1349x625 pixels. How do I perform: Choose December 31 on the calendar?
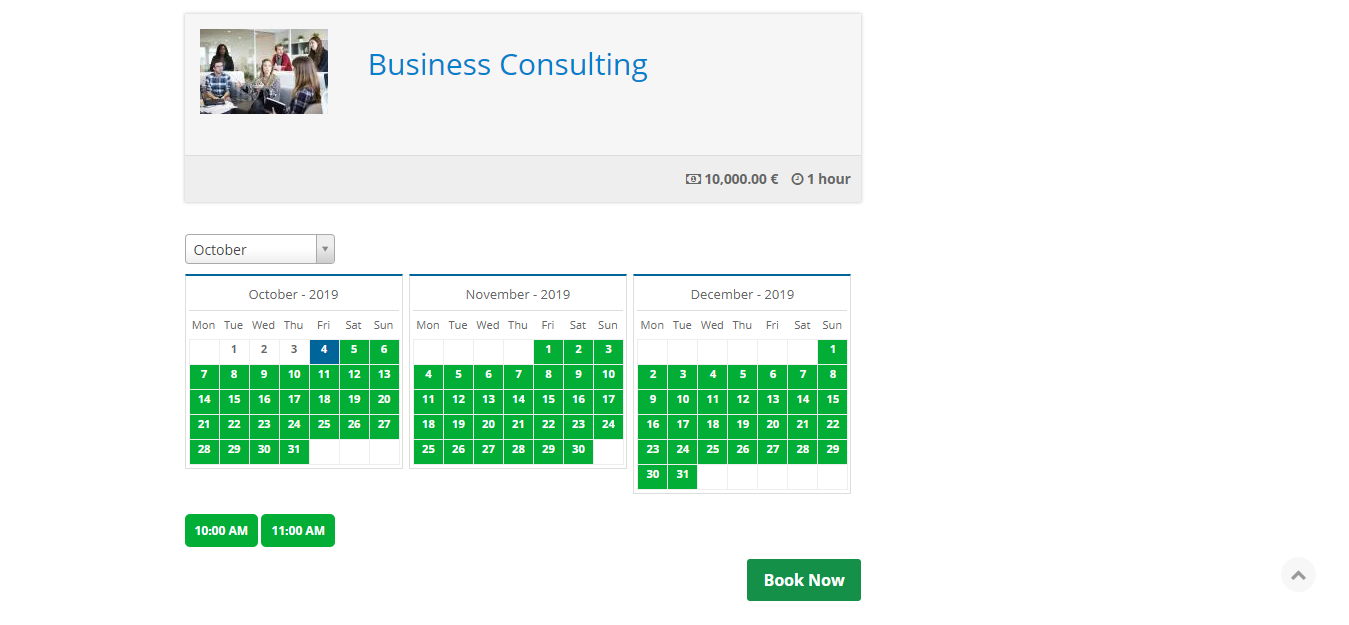[682, 475]
